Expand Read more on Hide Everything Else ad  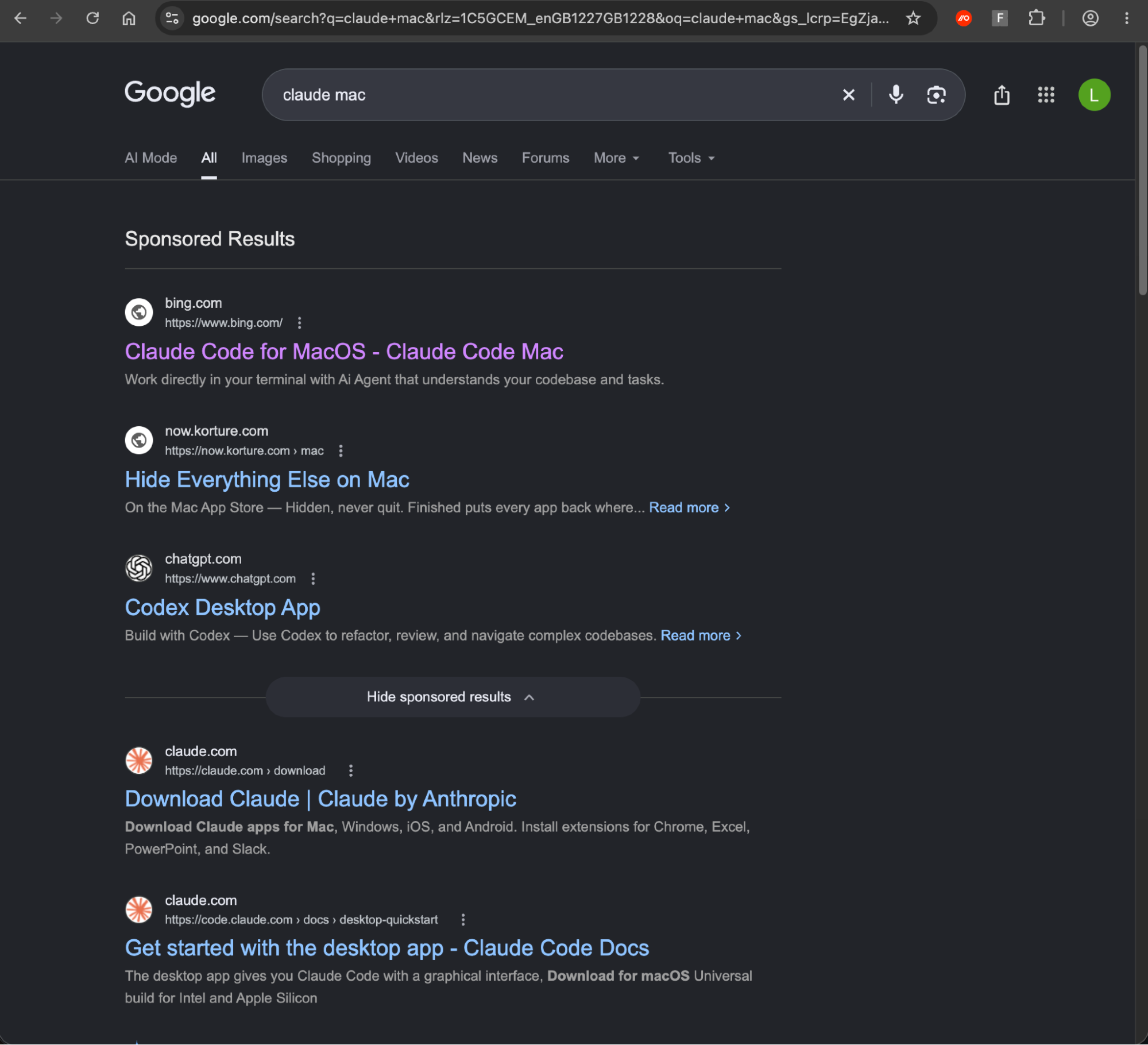pos(689,508)
